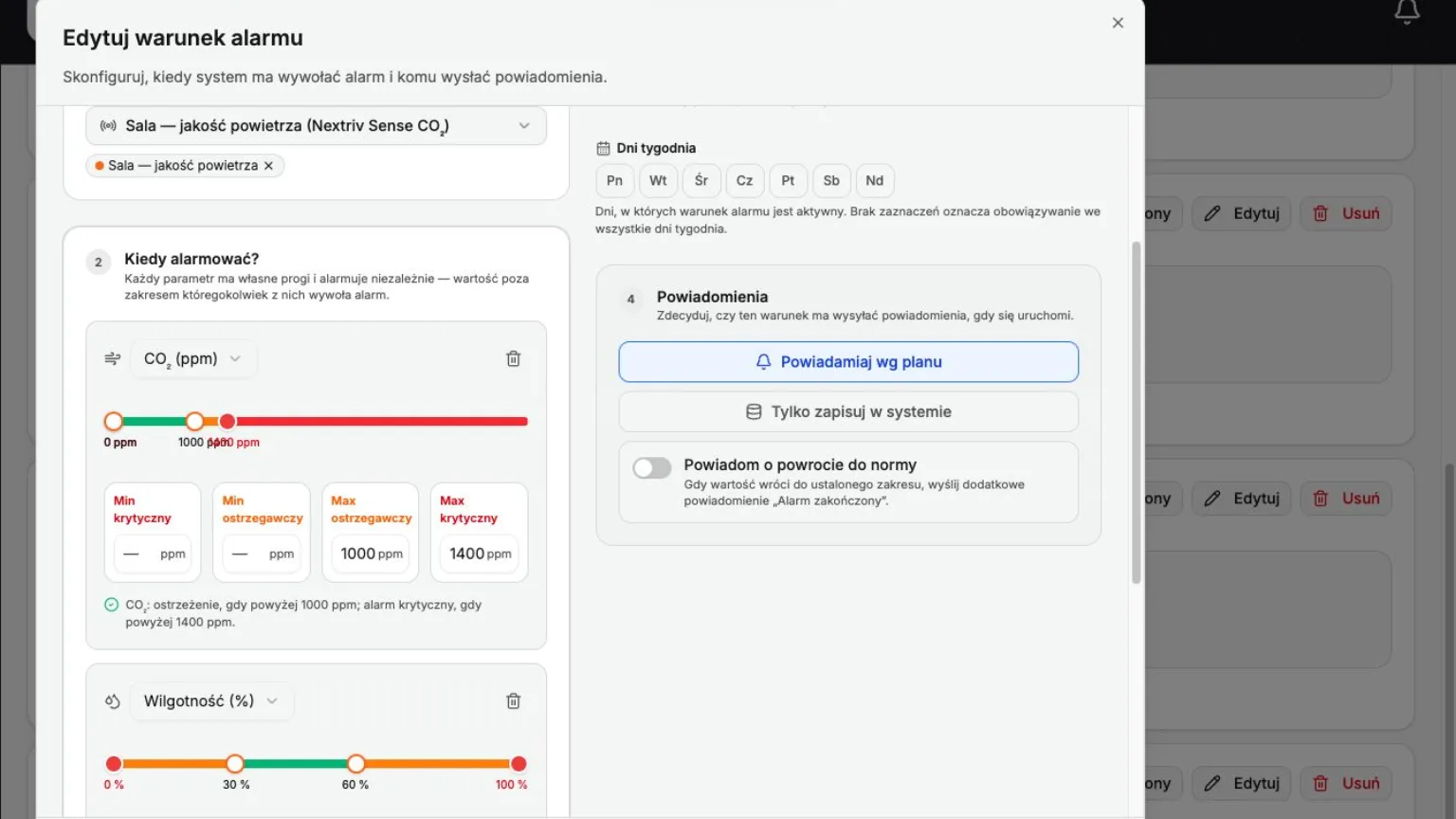Open the notifications bell in the top bar

click(x=1407, y=12)
